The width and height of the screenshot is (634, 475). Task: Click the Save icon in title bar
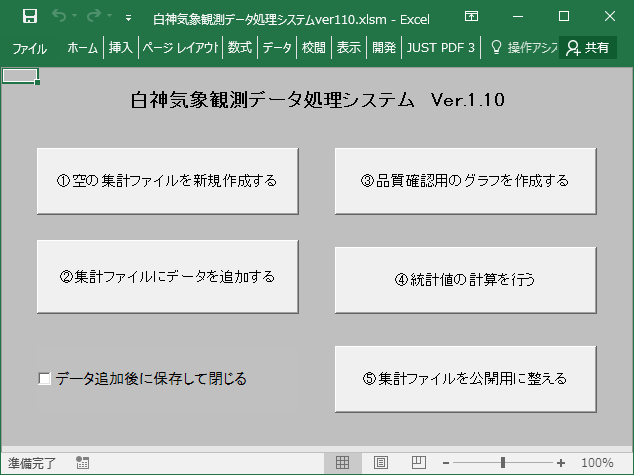pos(30,17)
